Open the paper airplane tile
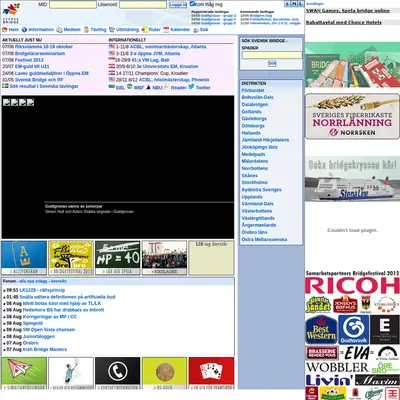The width and height of the screenshot is (400, 400). click(x=24, y=373)
